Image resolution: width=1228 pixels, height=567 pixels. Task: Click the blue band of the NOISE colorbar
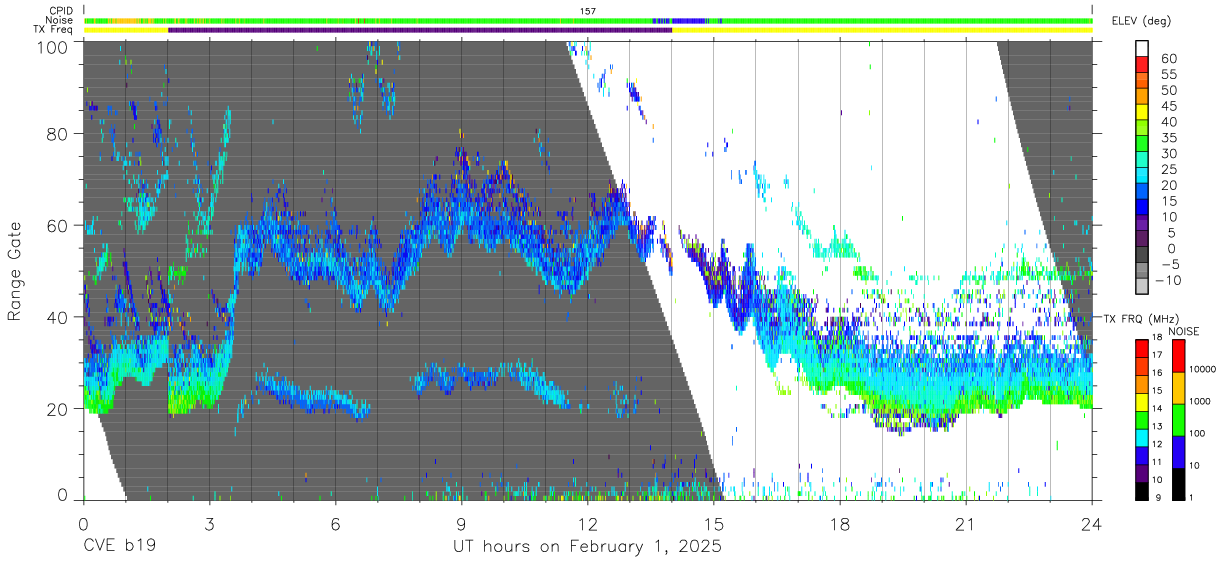click(x=1178, y=451)
